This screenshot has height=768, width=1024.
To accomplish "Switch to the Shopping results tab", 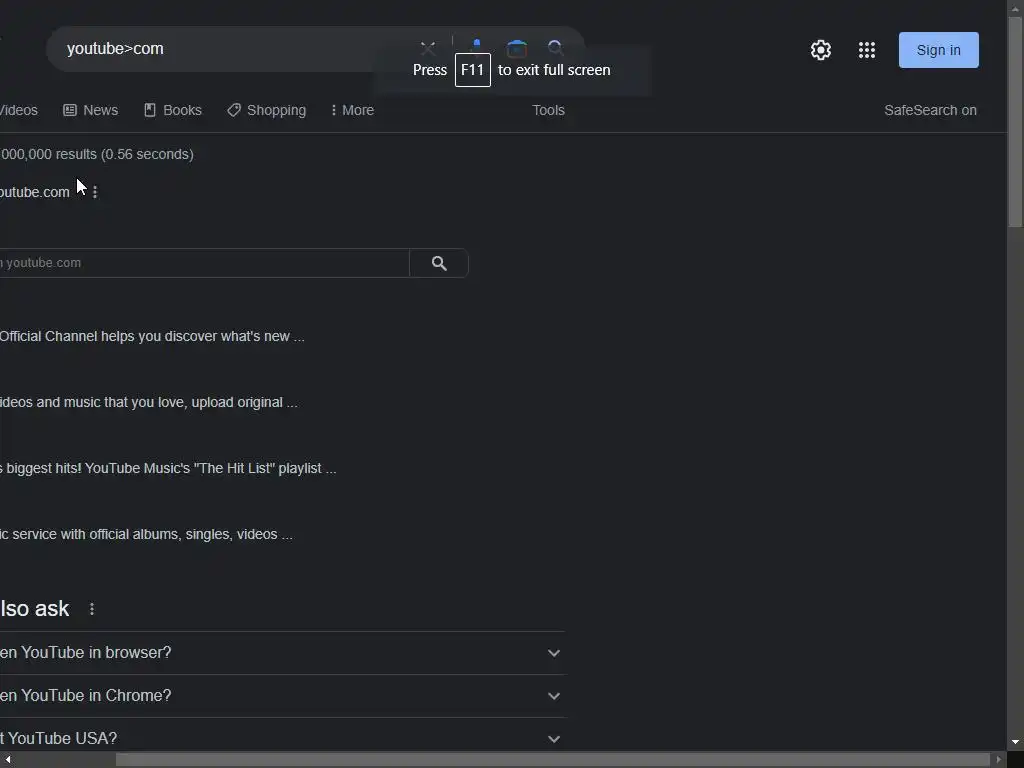I will click(x=266, y=110).
